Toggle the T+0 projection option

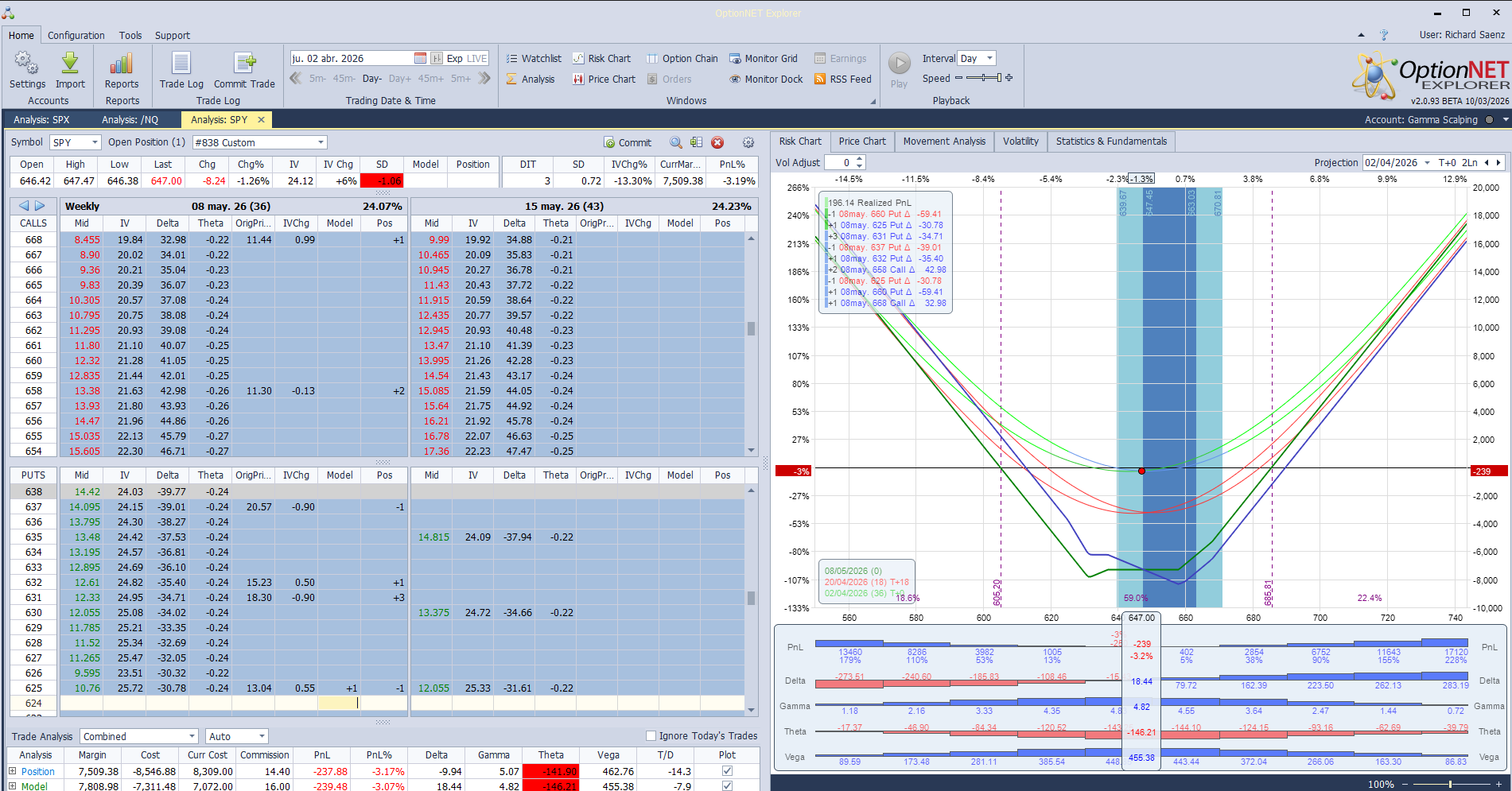pos(1447,162)
